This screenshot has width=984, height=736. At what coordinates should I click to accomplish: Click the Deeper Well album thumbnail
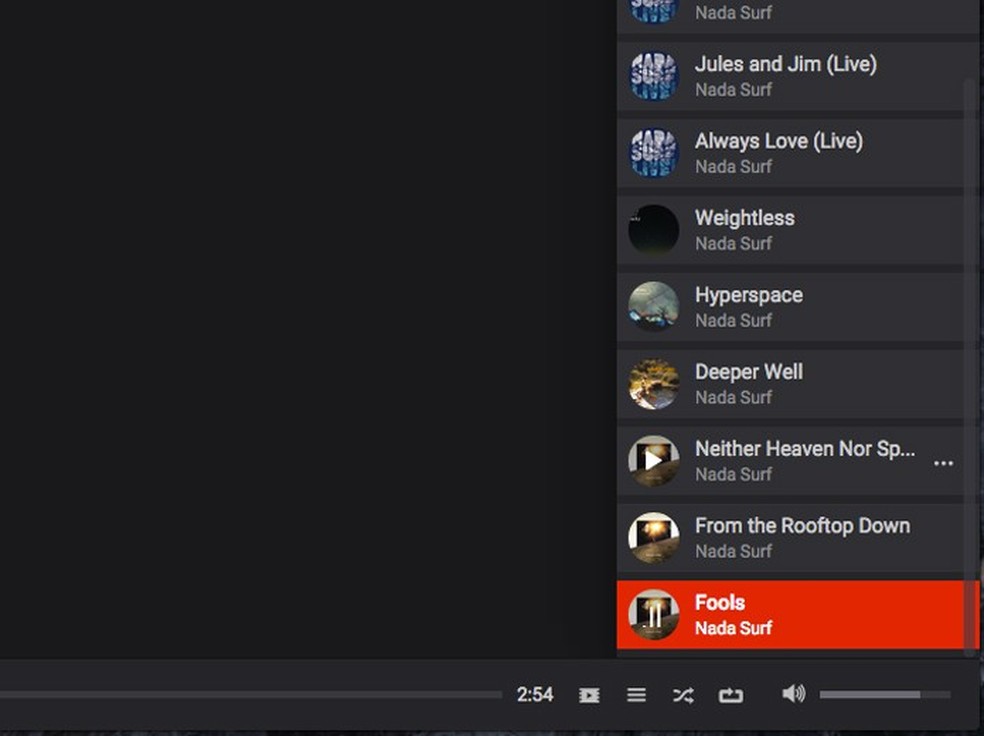click(x=653, y=384)
